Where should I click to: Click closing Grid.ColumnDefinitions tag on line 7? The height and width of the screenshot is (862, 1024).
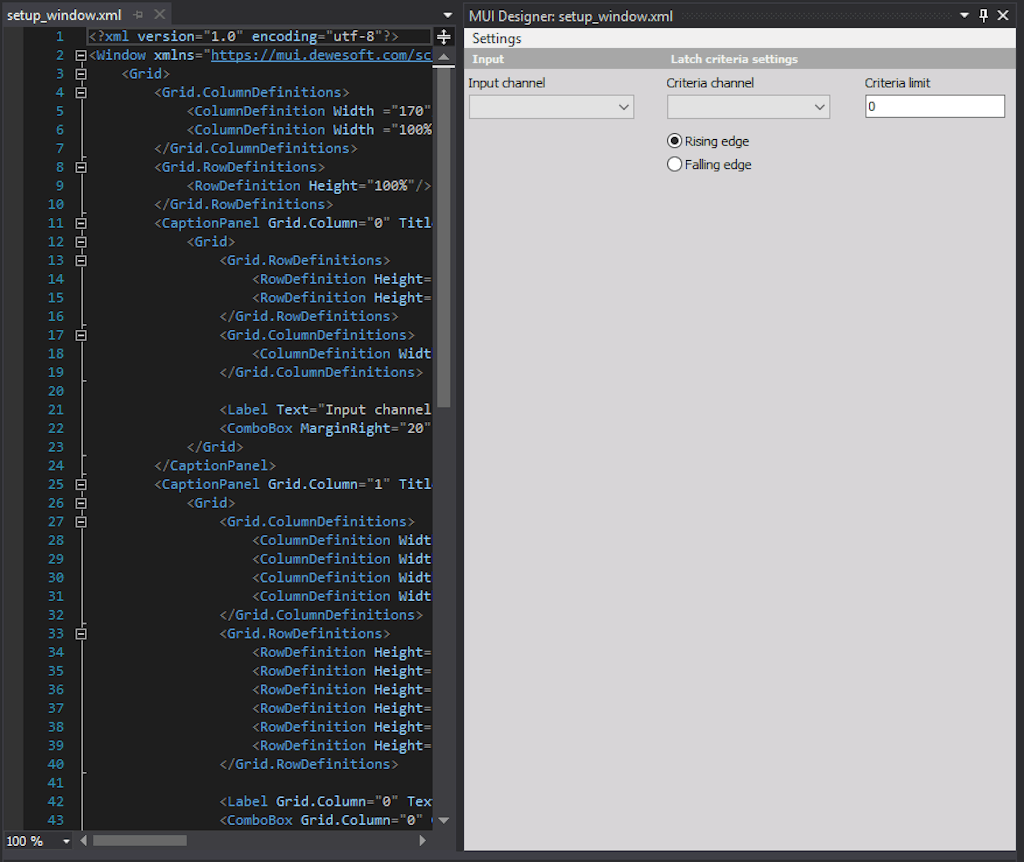pyautogui.click(x=256, y=149)
